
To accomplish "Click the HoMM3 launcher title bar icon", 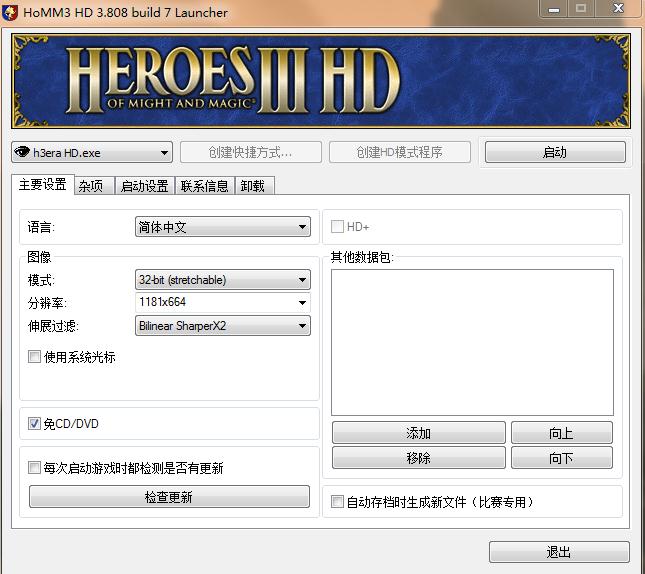I will (9, 12).
